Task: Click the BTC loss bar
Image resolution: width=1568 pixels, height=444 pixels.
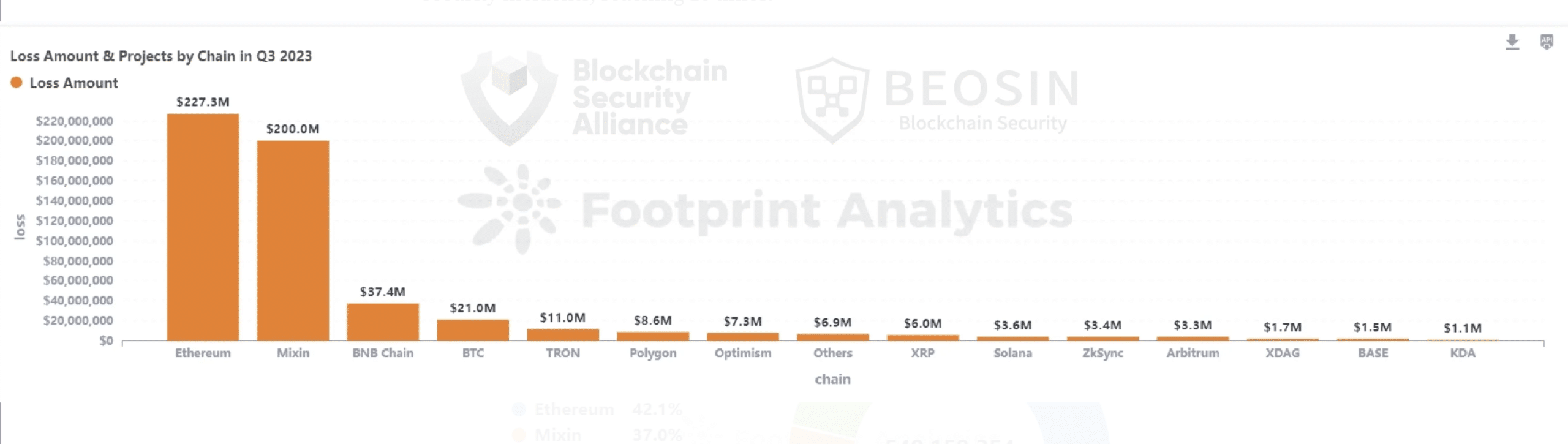Action: click(x=473, y=329)
